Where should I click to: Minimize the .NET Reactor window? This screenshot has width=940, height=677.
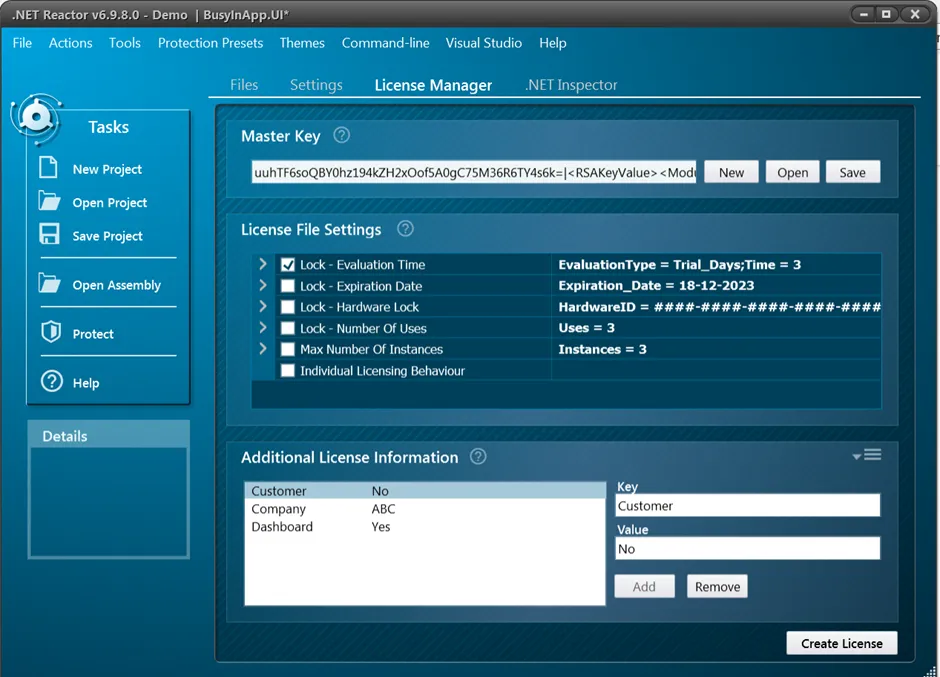pos(864,14)
